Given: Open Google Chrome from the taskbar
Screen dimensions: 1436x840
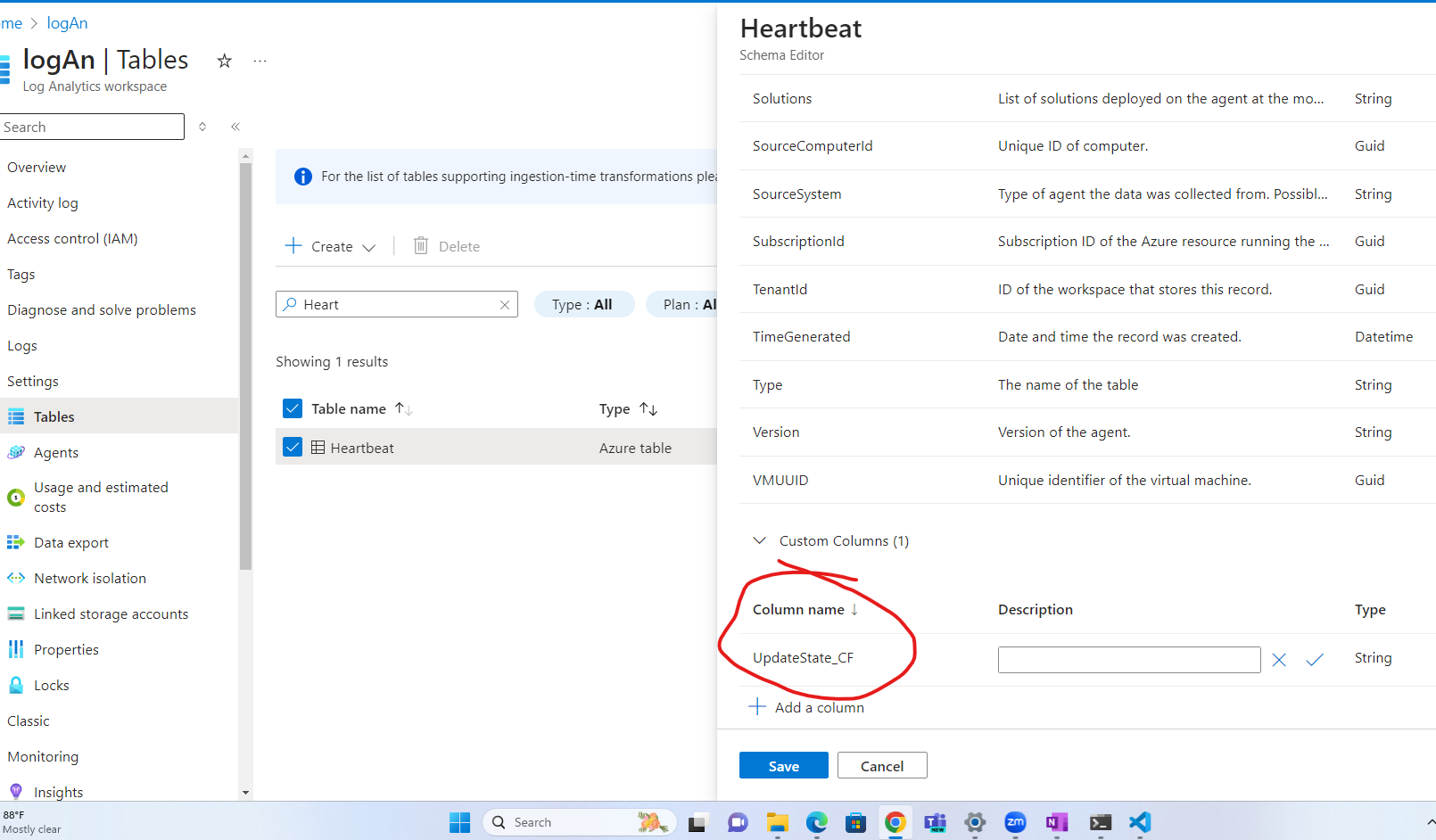Looking at the screenshot, I should [x=895, y=822].
